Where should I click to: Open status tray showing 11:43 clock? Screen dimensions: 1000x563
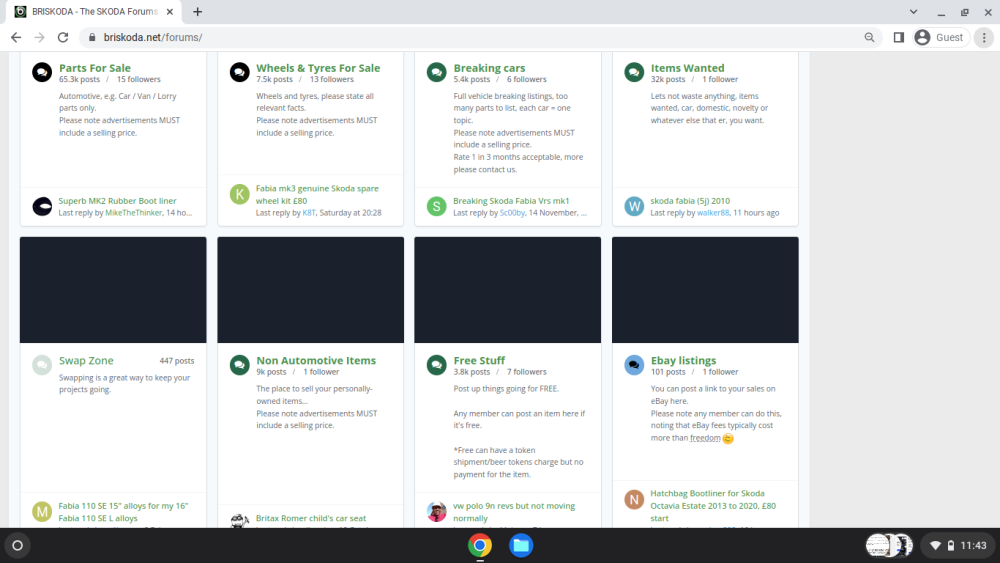tap(959, 545)
